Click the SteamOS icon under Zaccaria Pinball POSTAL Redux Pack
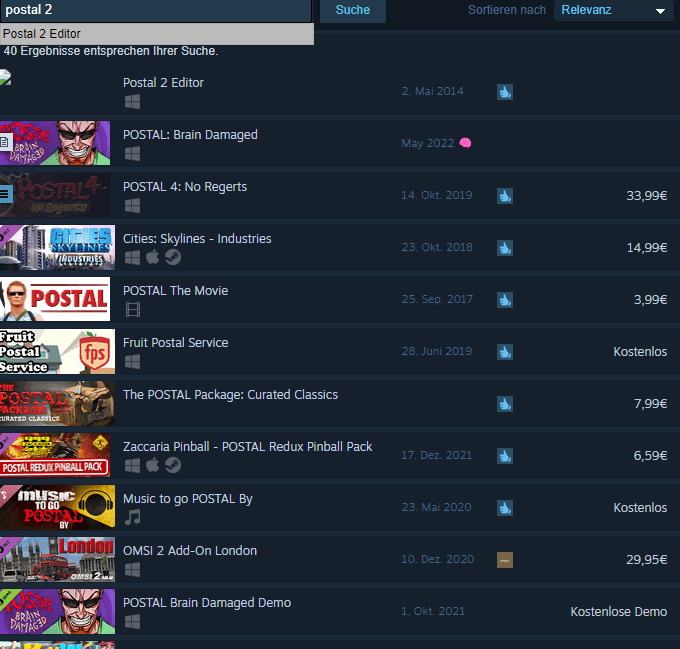680x649 pixels. point(173,466)
